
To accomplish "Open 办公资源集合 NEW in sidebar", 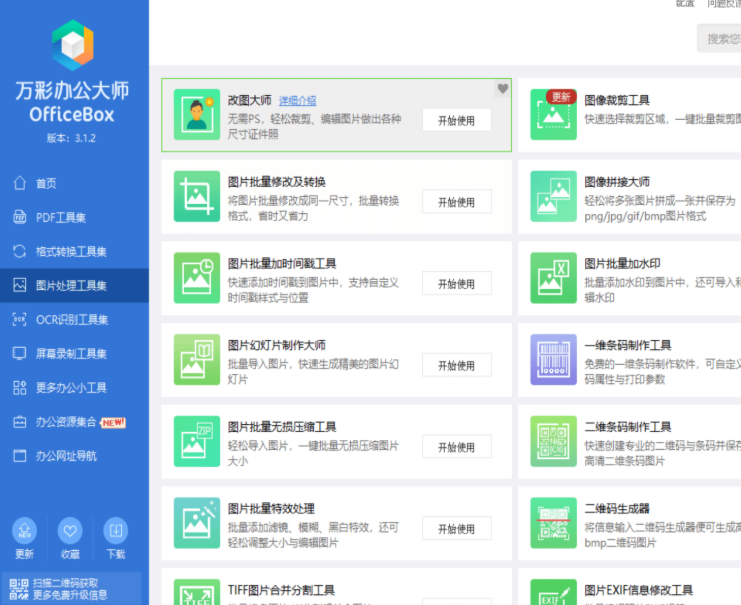I will (x=74, y=422).
